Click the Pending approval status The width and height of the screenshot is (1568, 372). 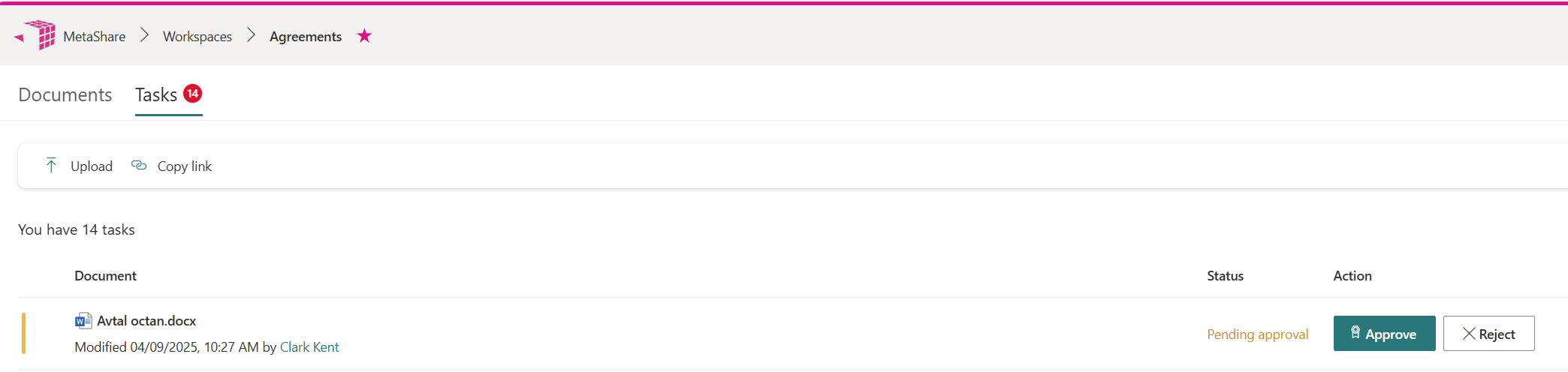(x=1257, y=334)
